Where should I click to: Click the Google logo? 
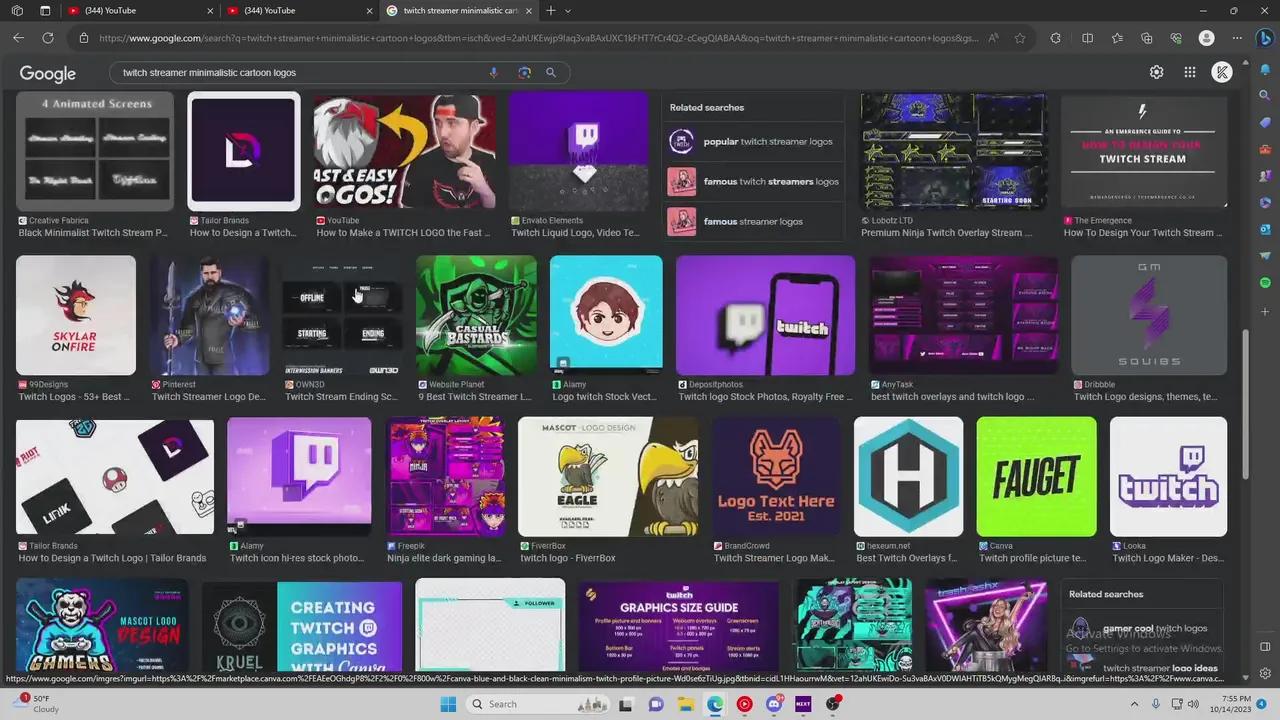48,73
